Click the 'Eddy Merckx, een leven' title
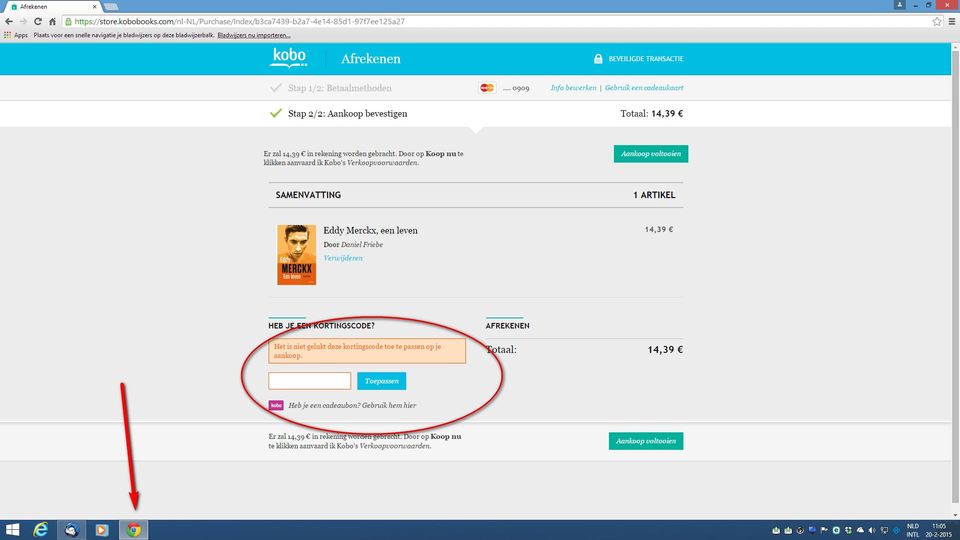The image size is (960, 540). tap(370, 231)
